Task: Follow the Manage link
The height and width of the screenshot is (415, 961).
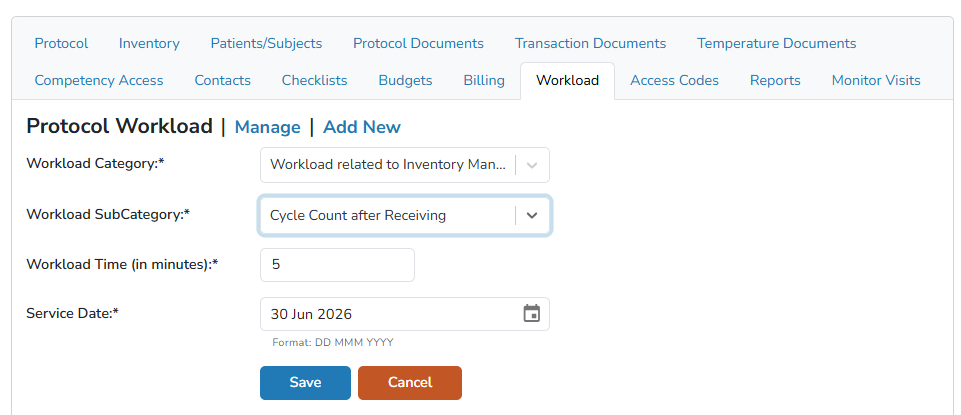Action: [x=267, y=127]
